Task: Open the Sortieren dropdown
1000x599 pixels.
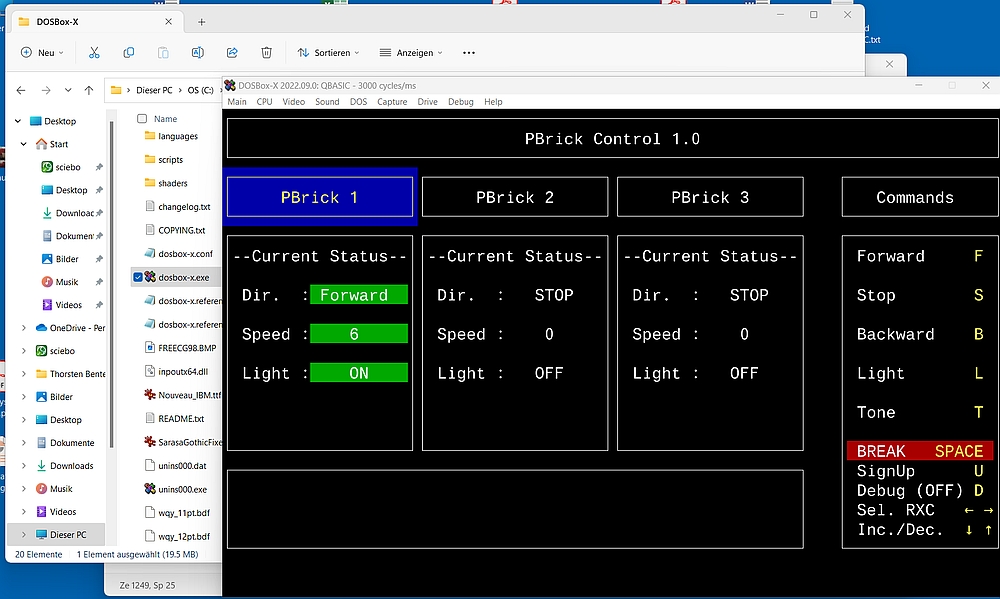Action: [x=328, y=53]
